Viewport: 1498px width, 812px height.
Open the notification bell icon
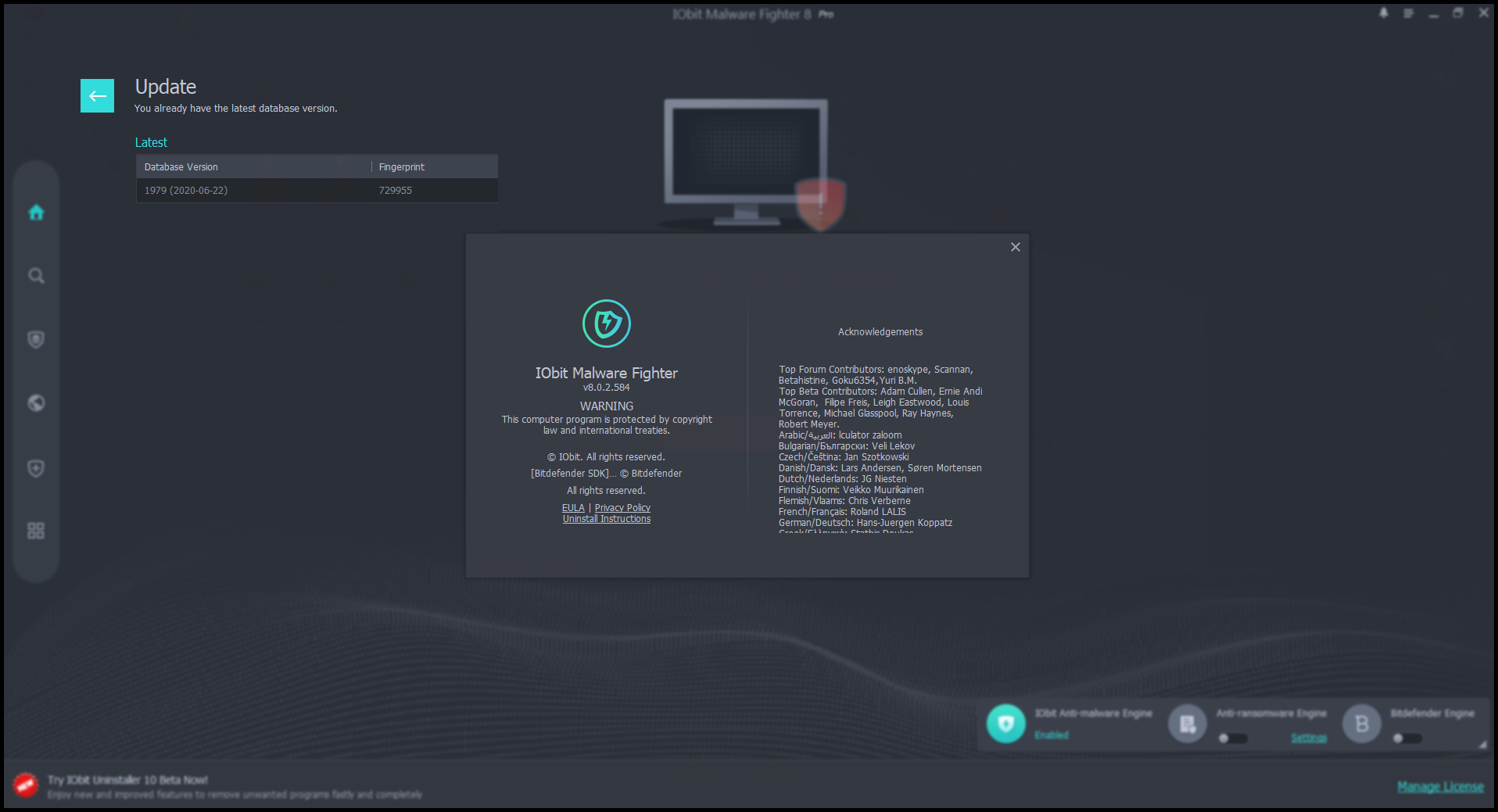(1383, 13)
